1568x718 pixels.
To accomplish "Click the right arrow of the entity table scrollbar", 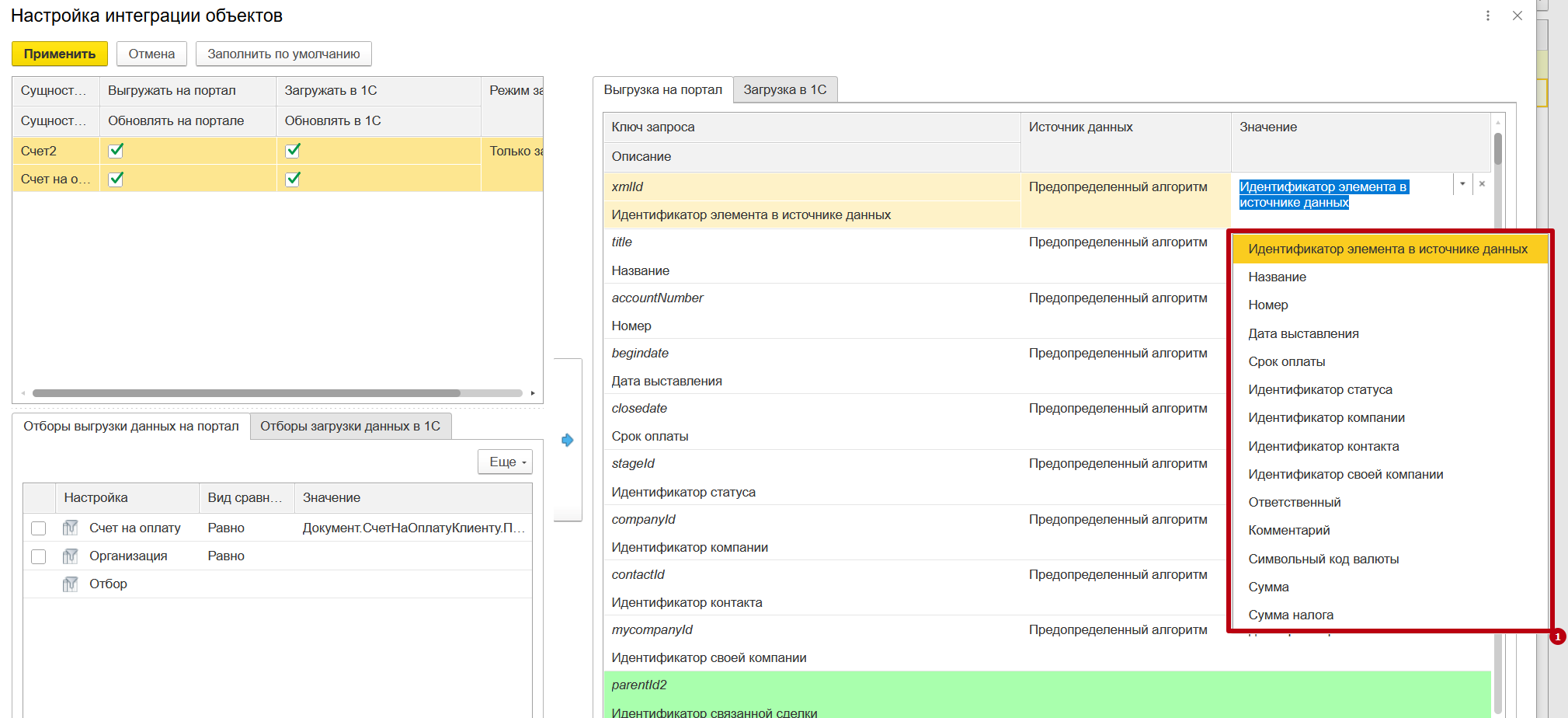I will tap(533, 393).
